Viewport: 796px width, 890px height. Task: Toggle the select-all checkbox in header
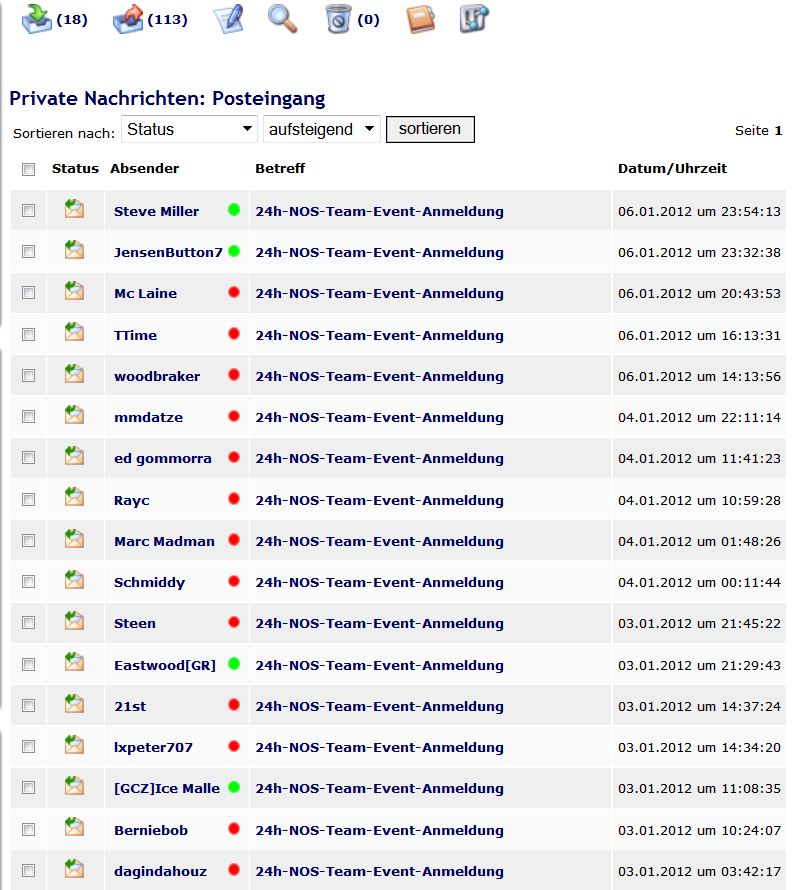[29, 169]
